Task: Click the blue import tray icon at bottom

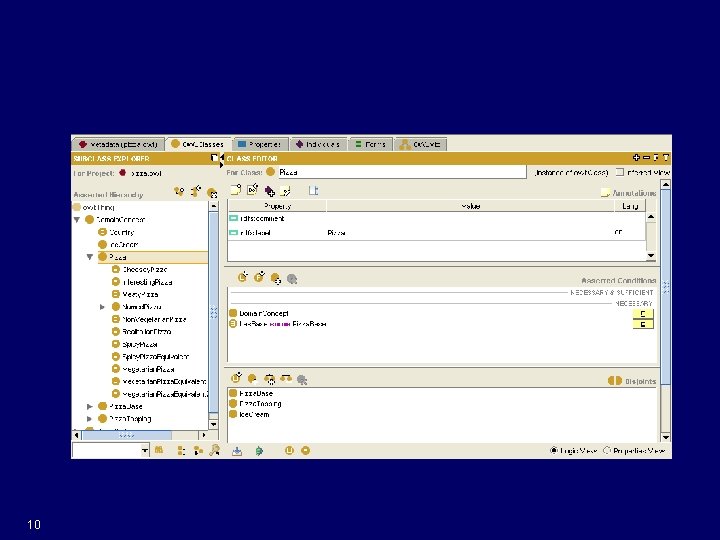Action: click(x=237, y=451)
